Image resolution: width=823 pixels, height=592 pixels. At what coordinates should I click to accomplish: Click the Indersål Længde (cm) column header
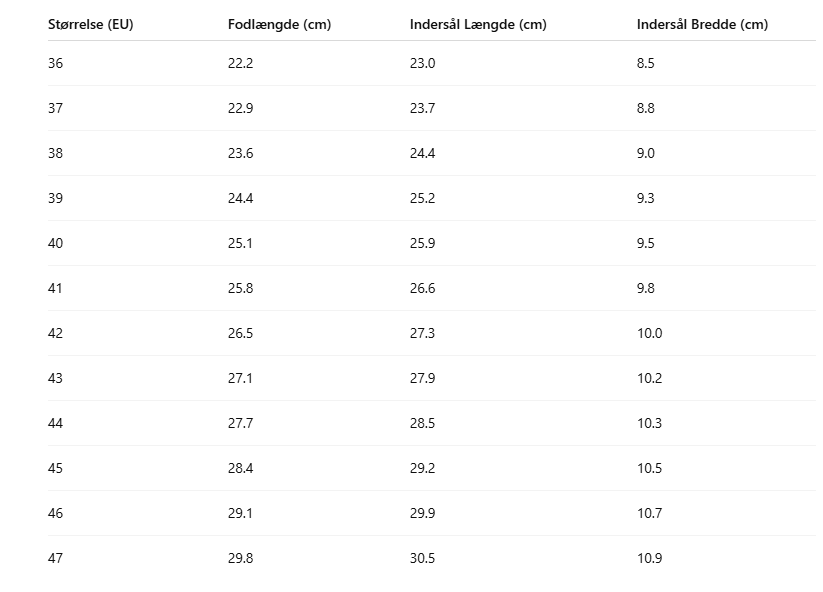pos(478,25)
